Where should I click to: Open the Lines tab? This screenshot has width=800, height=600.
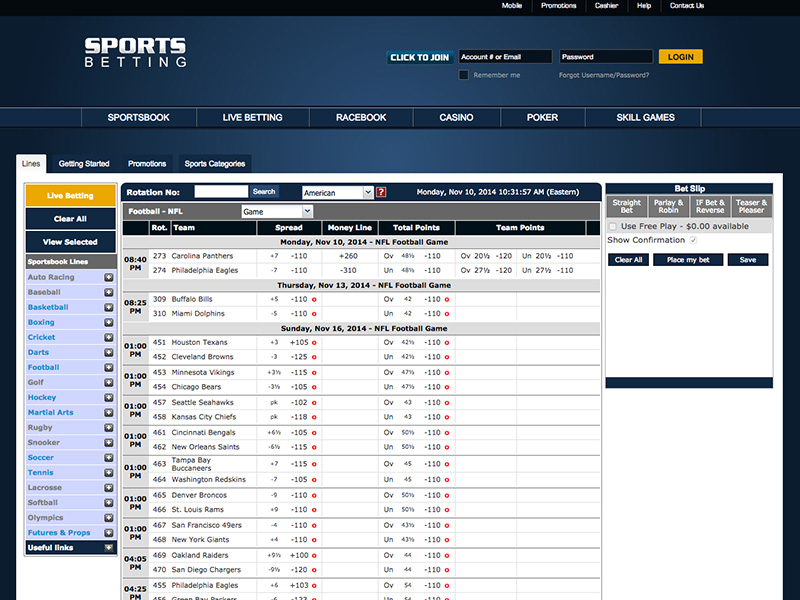[31, 164]
